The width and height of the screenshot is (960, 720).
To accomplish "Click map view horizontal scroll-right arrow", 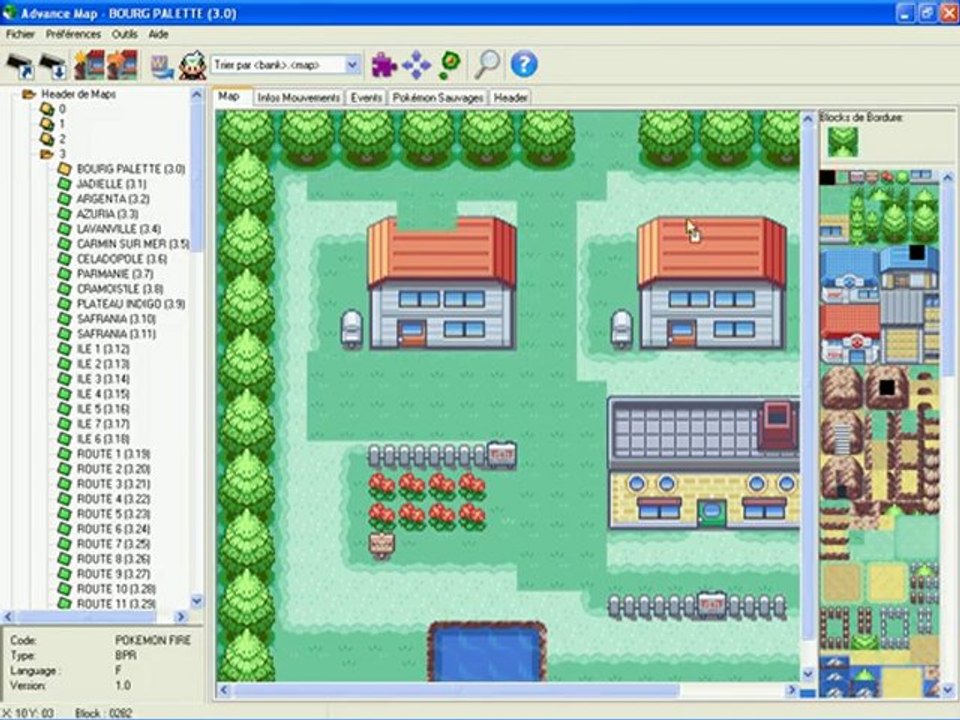I will [792, 691].
